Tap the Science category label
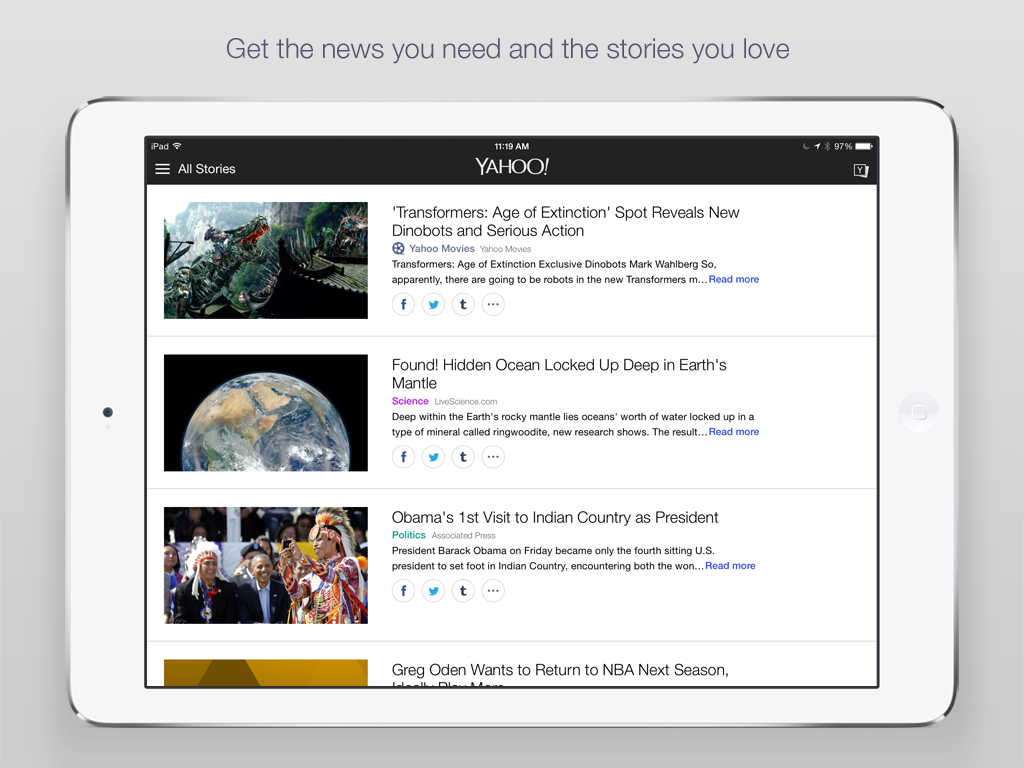 (410, 402)
